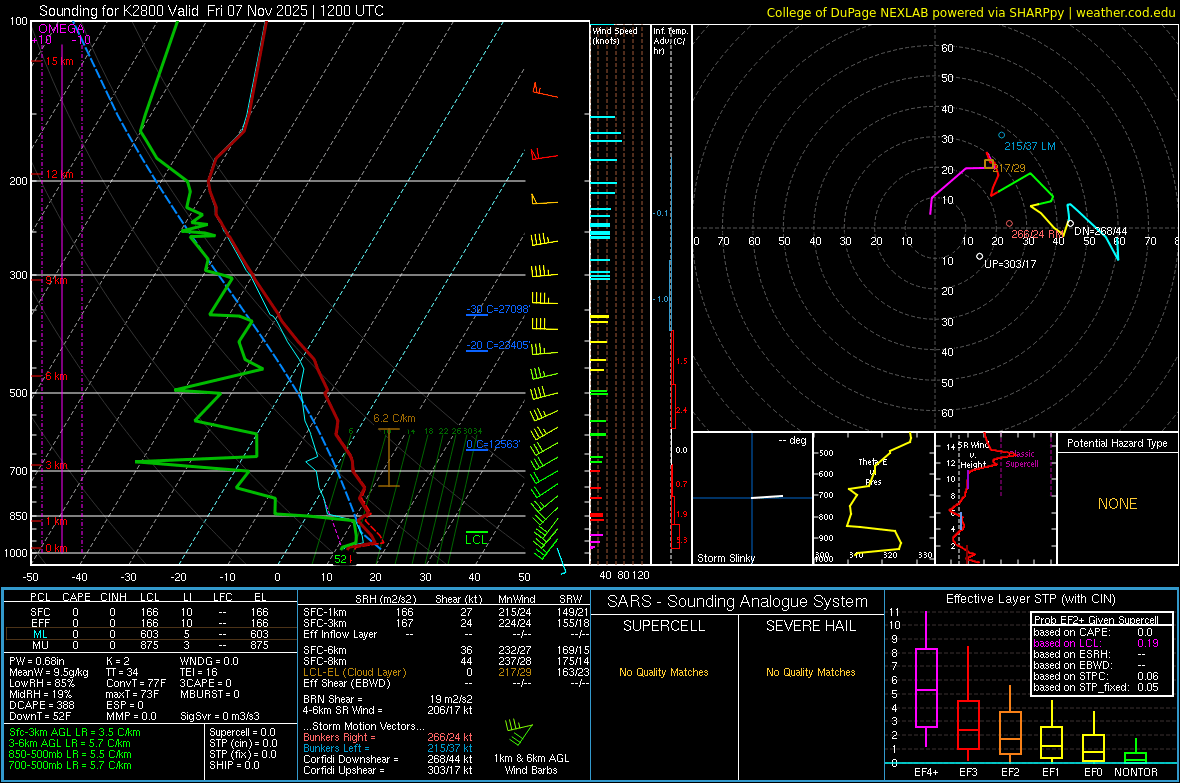1180x783 pixels.
Task: Click the 'ConvT = 77F' value
Action: coord(135,683)
